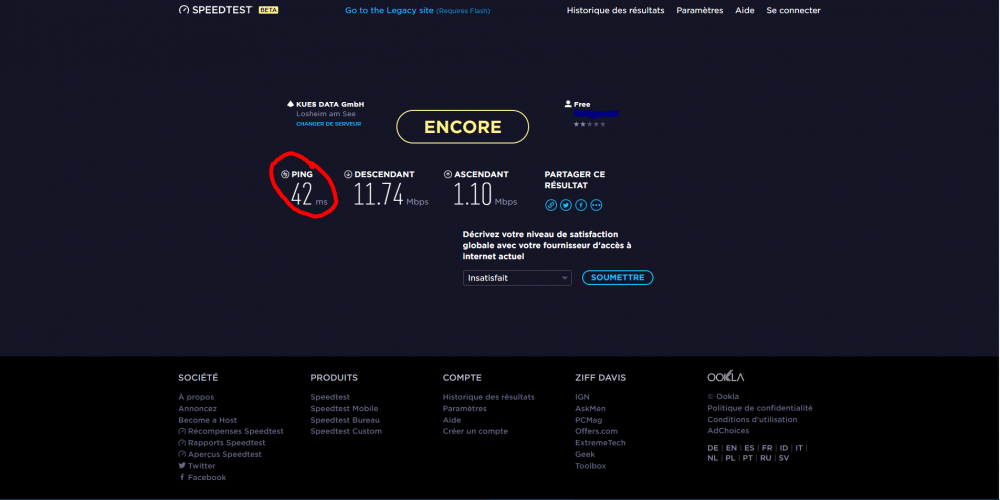Open Speedtest Mobile footer link
This screenshot has height=500, width=1000.
(344, 408)
